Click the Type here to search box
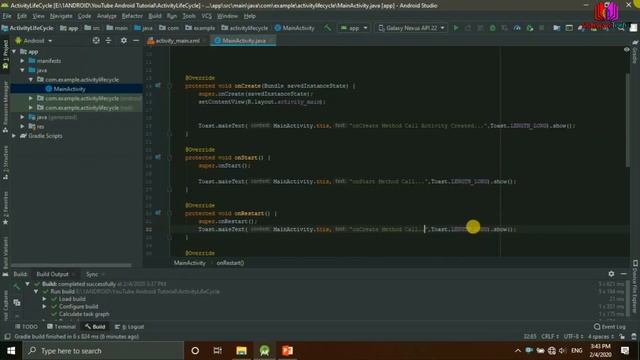 click(103, 351)
